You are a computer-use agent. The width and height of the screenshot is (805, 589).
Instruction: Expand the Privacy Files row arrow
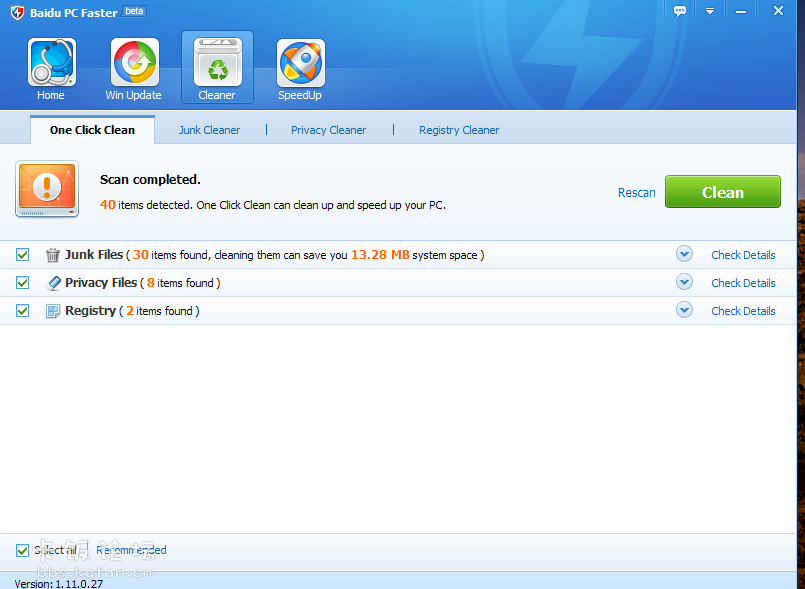coord(684,282)
